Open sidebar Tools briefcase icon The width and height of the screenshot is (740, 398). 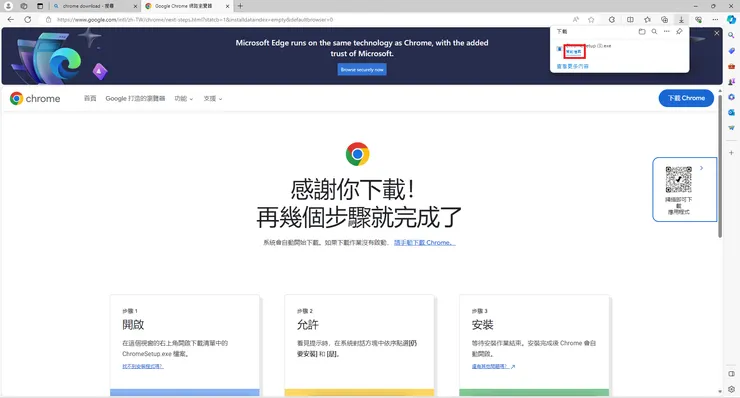(x=731, y=66)
